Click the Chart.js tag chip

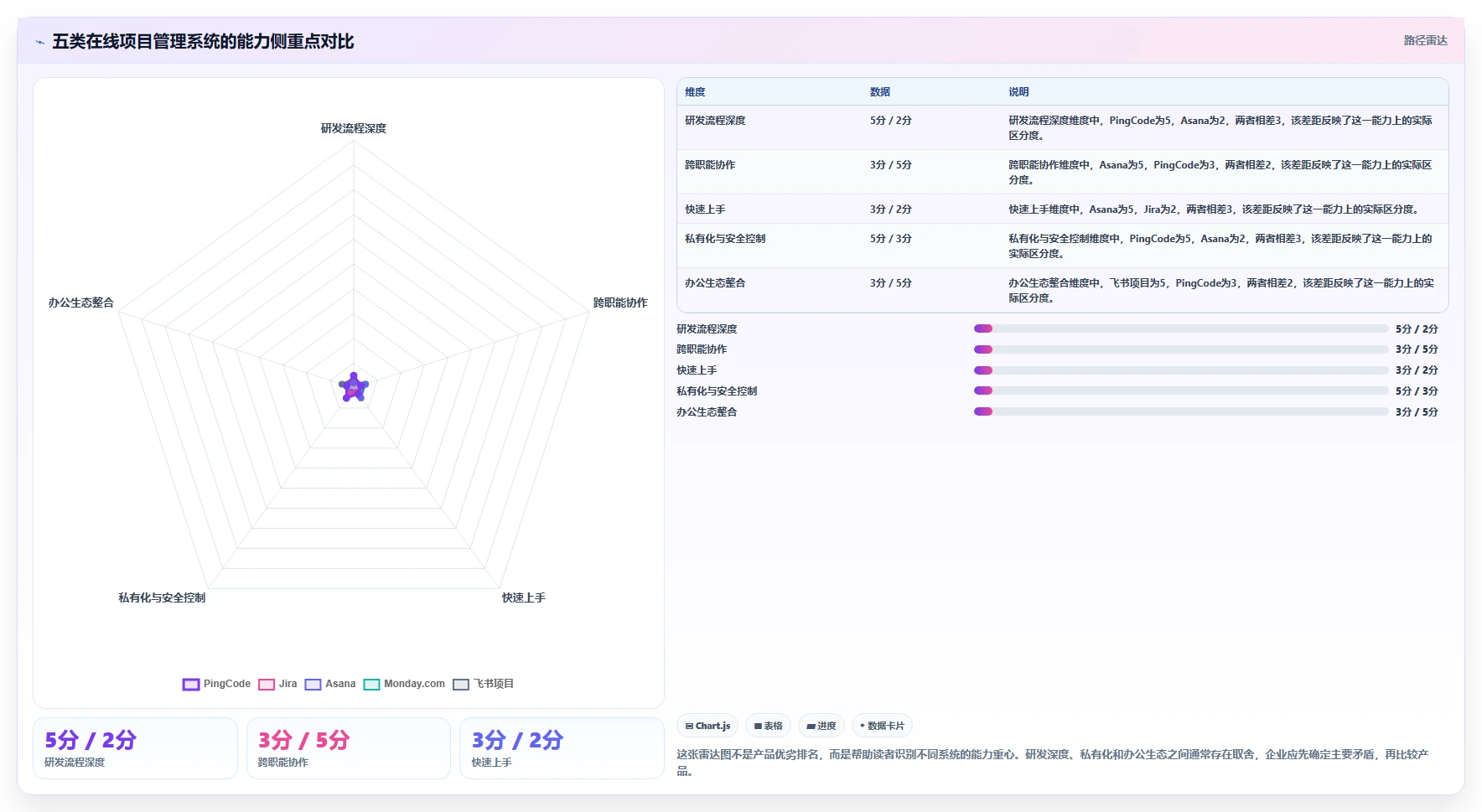(707, 726)
